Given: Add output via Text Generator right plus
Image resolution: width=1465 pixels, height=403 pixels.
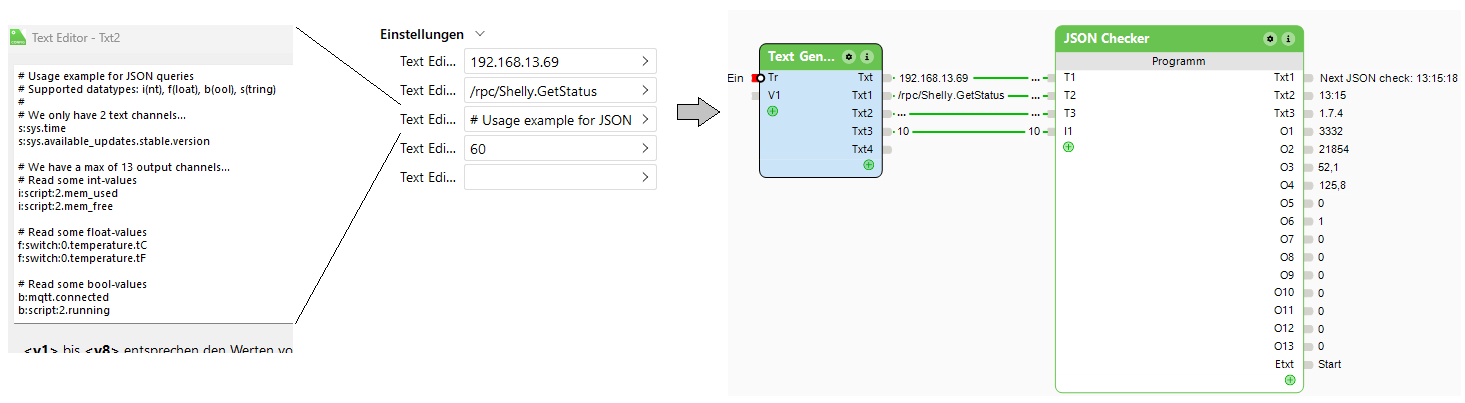Looking at the screenshot, I should pyautogui.click(x=868, y=164).
